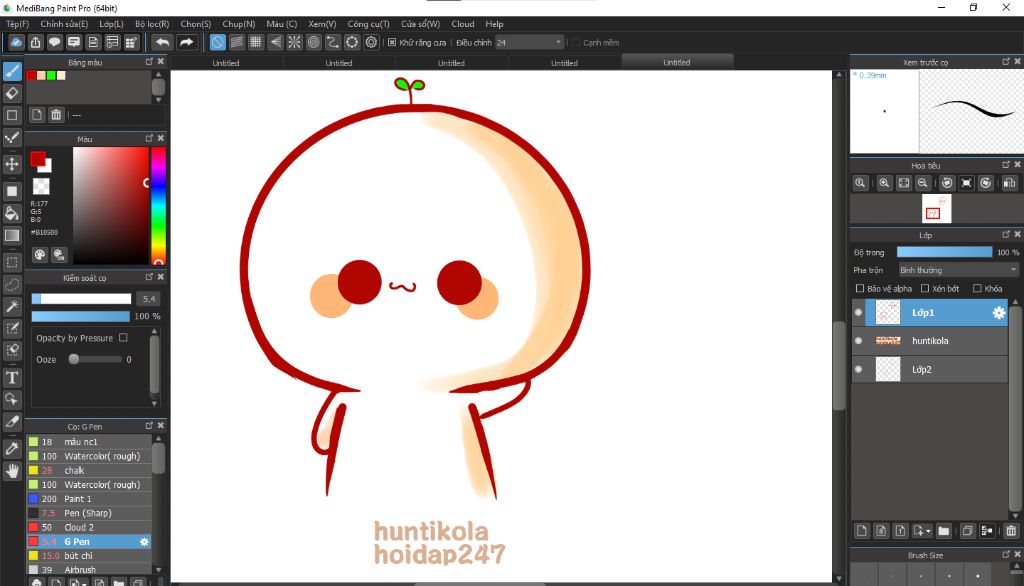Duplicate layer icon in layer panel
Image resolution: width=1024 pixels, height=586 pixels.
[968, 530]
